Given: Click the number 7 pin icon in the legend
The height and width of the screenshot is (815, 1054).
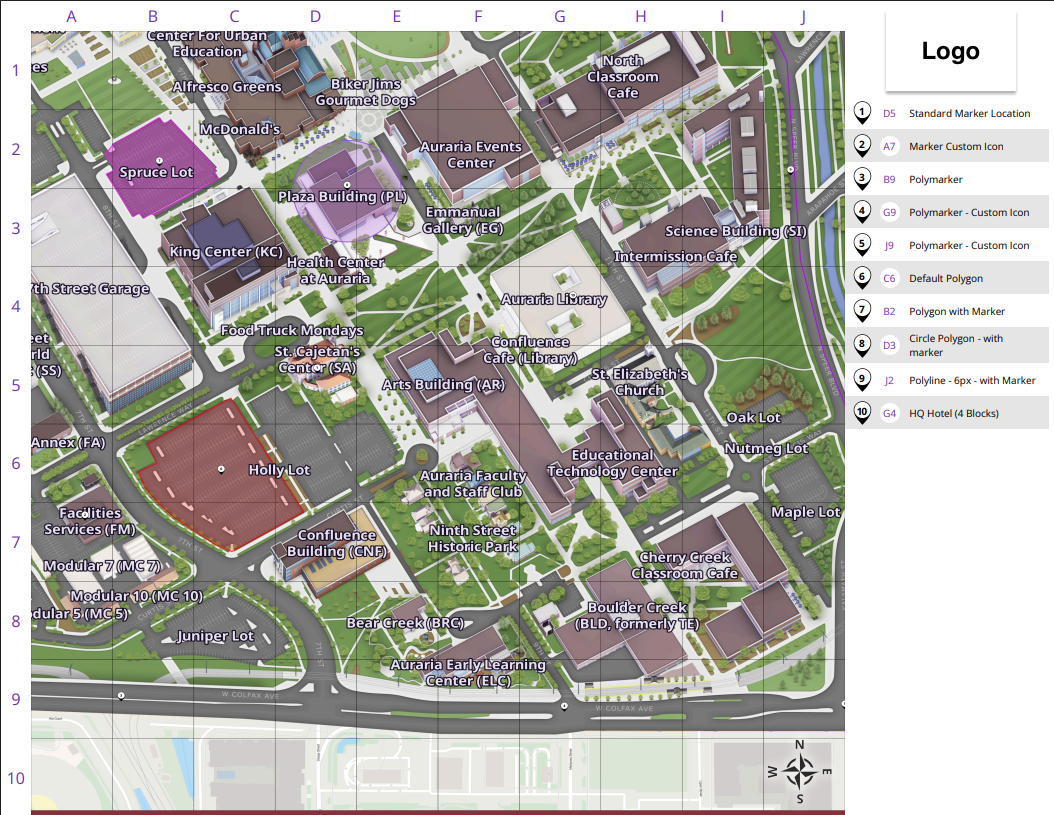Looking at the screenshot, I should pos(862,311).
